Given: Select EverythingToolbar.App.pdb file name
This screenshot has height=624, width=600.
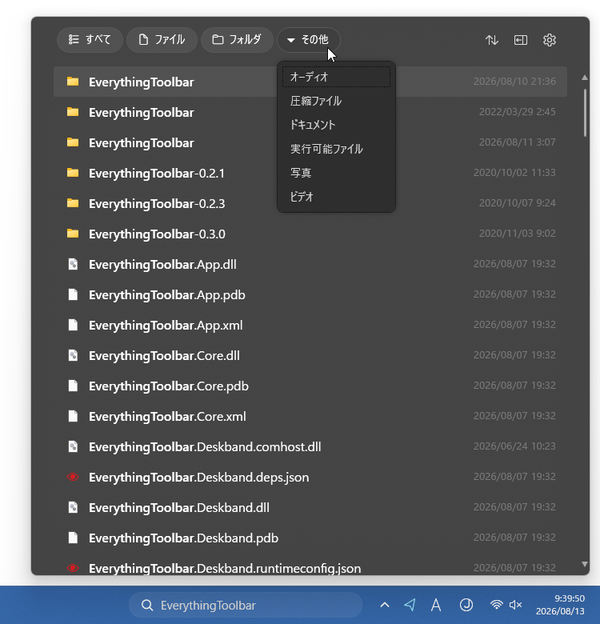Looking at the screenshot, I should pyautogui.click(x=167, y=295).
